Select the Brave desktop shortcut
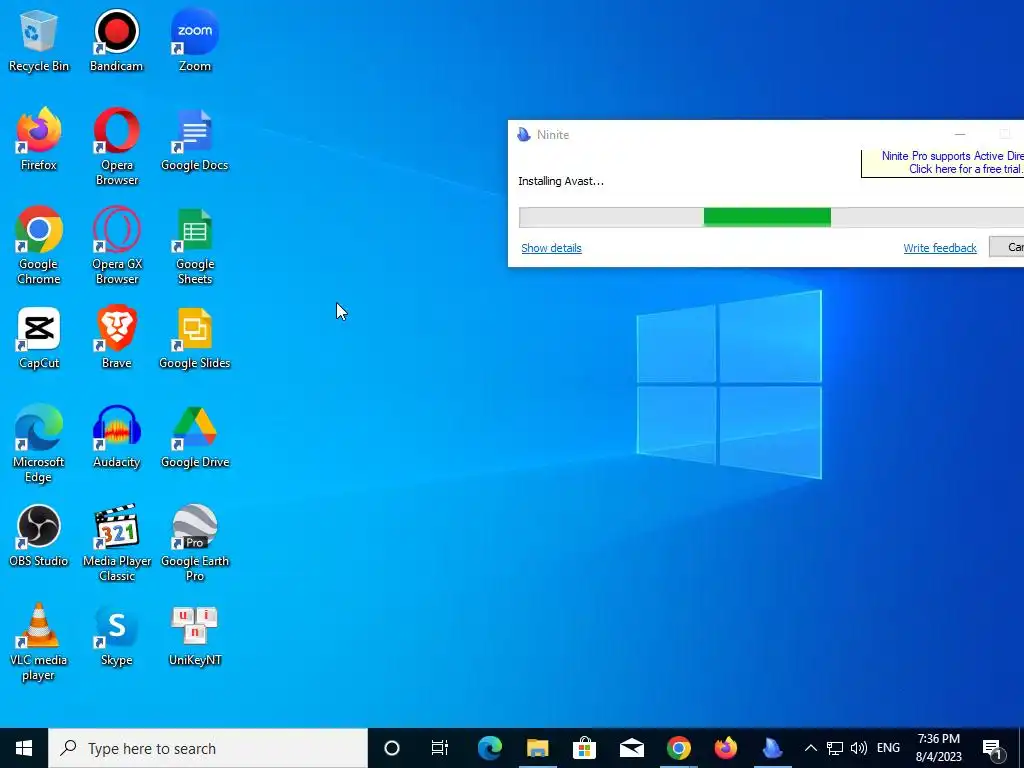This screenshot has width=1024, height=768. point(116,338)
